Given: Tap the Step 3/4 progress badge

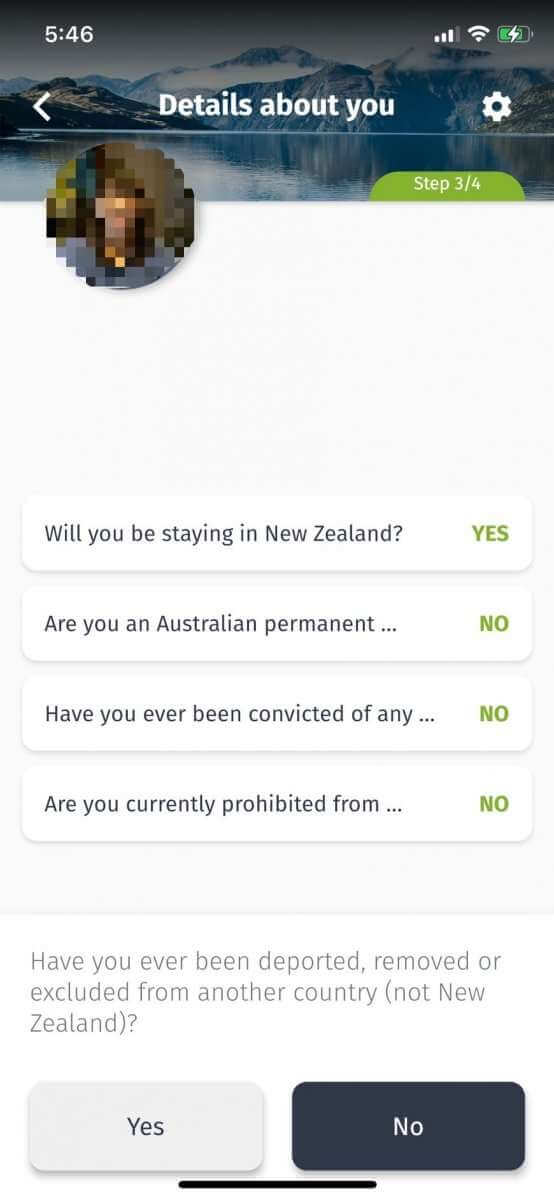Looking at the screenshot, I should [447, 185].
